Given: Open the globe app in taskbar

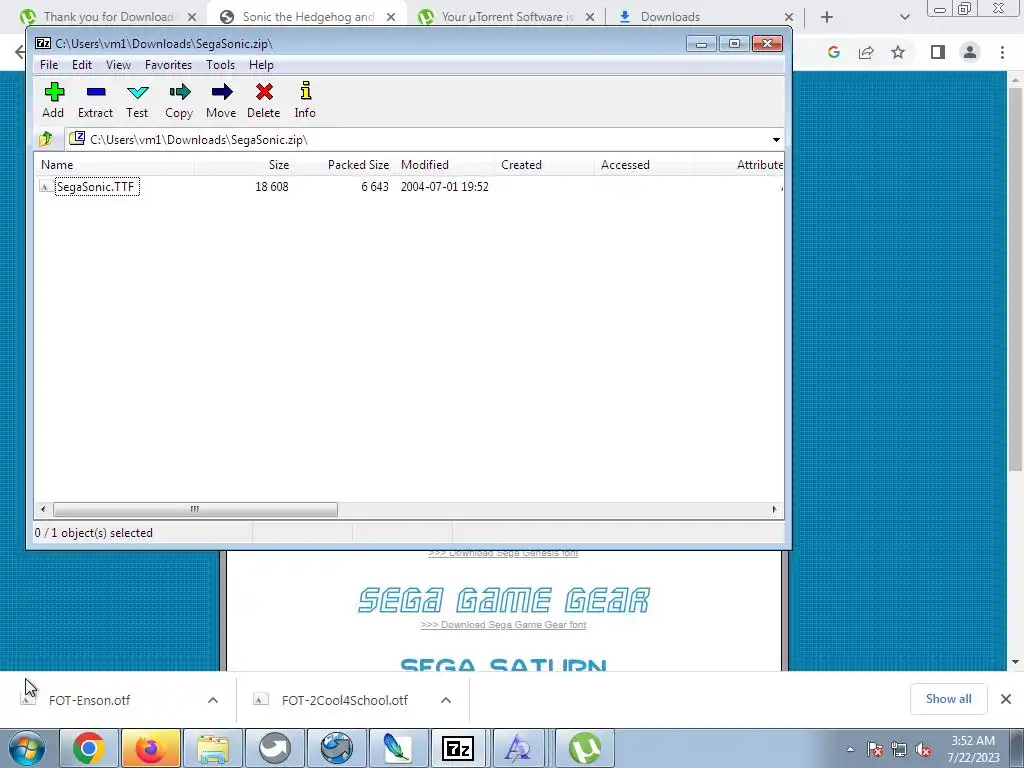Looking at the screenshot, I should click(x=336, y=748).
